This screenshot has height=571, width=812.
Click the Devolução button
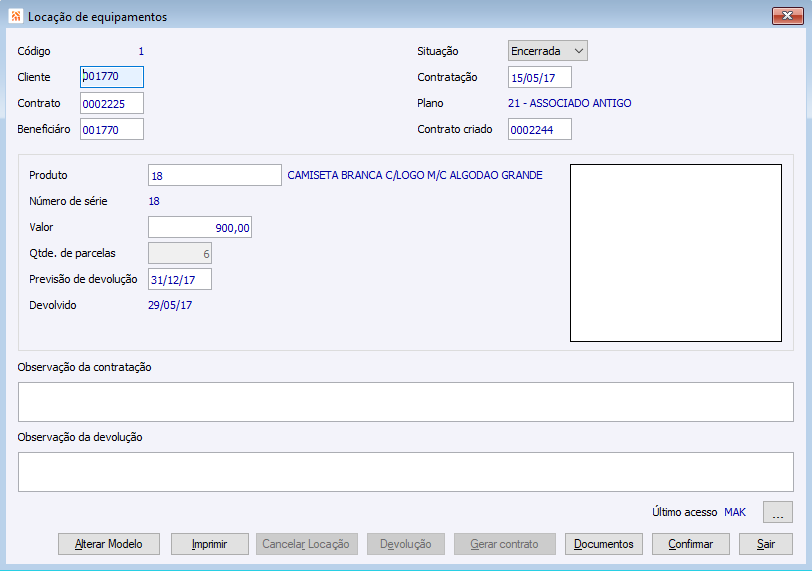(406, 544)
